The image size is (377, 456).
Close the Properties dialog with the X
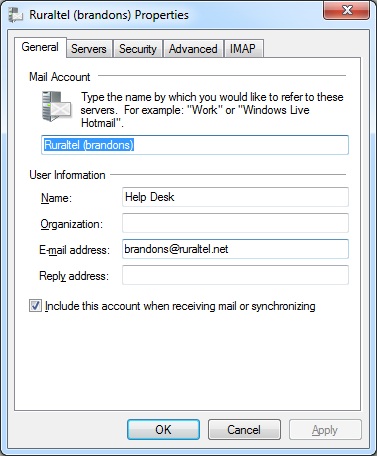click(347, 10)
